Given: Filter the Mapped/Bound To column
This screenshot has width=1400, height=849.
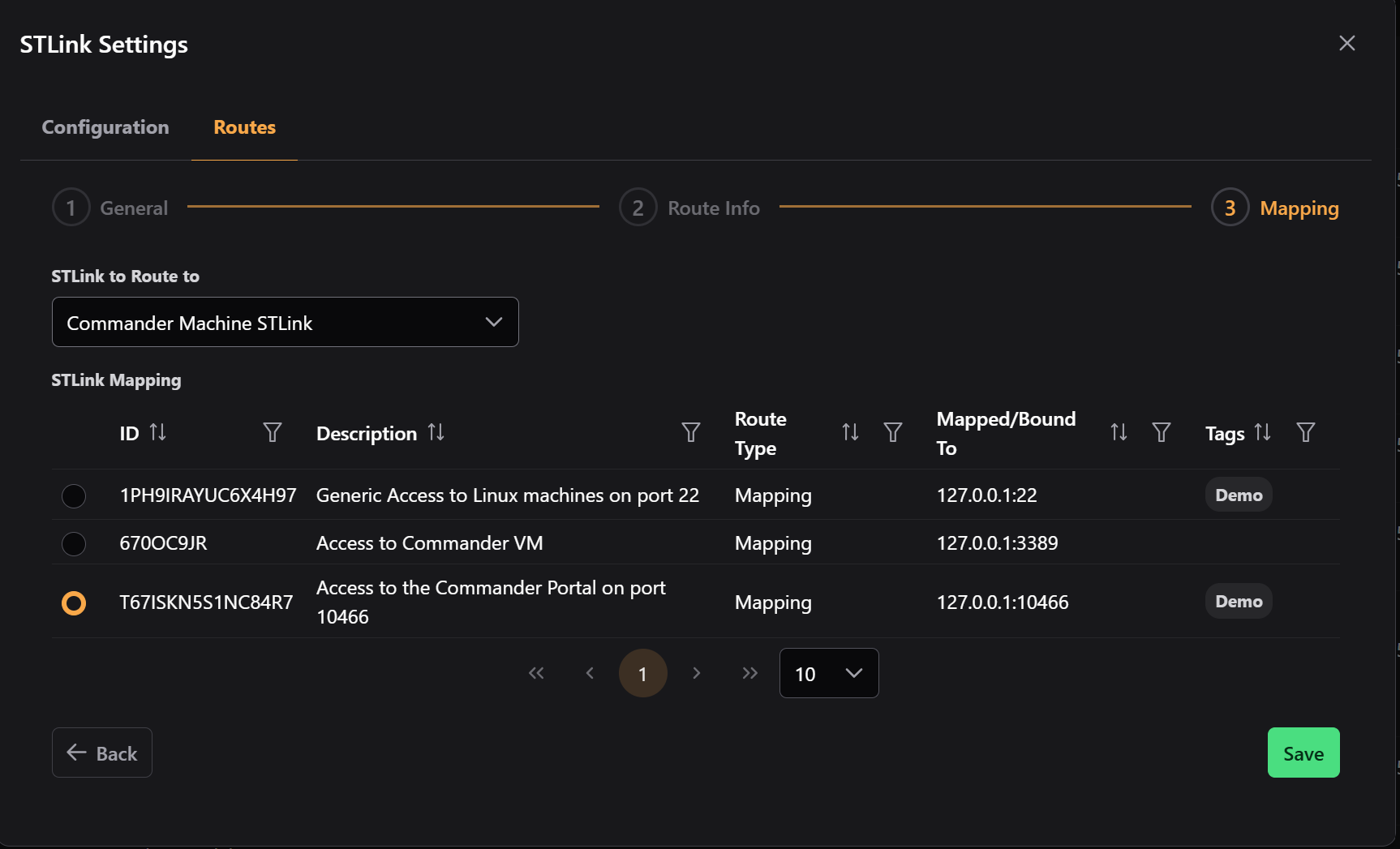Looking at the screenshot, I should (x=1162, y=432).
